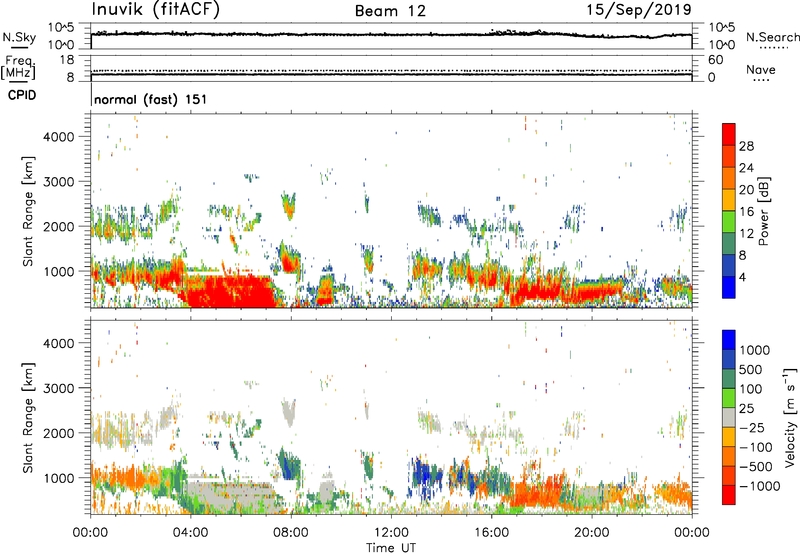Click the '16:00' time axis tick label
The image size is (800, 554).
[491, 533]
